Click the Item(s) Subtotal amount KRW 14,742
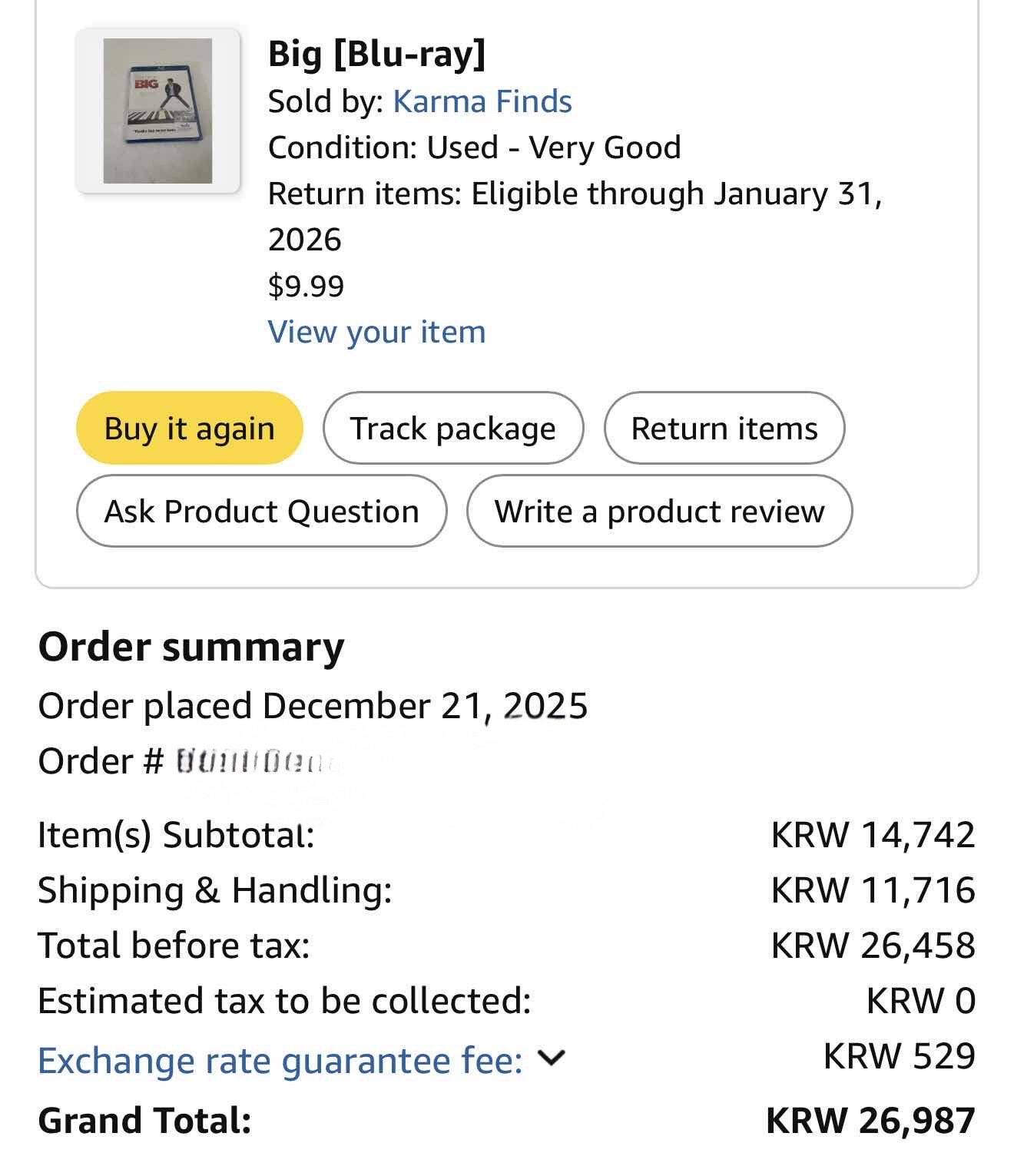Image resolution: width=1014 pixels, height=1176 pixels. click(873, 834)
